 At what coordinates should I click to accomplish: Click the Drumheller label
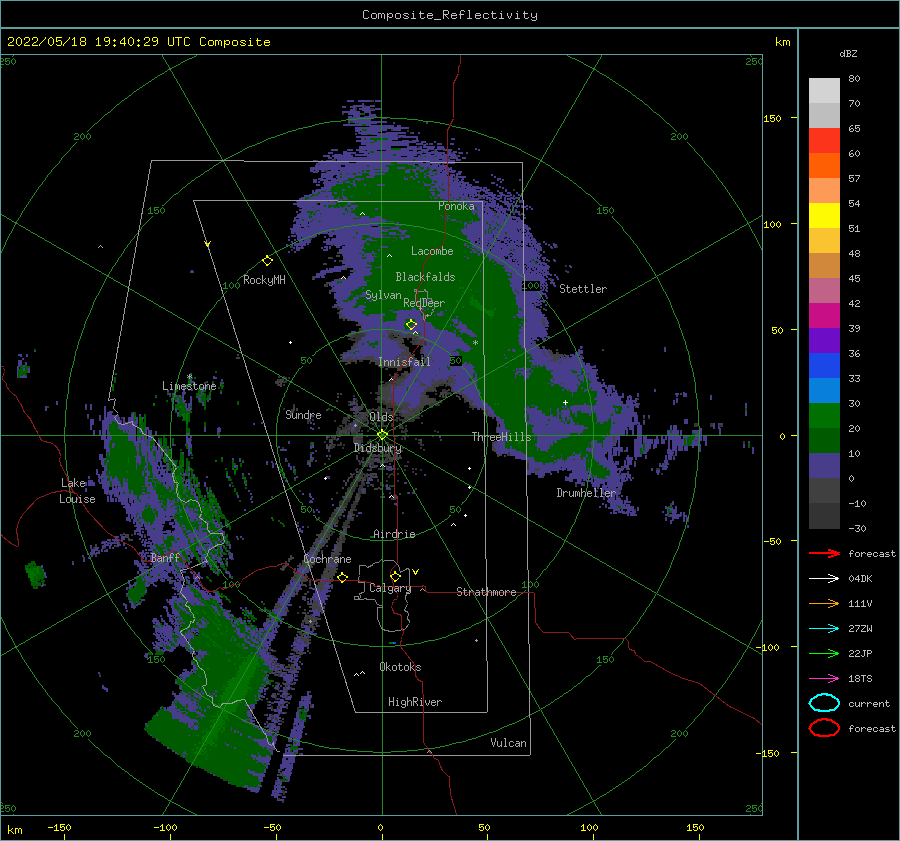(x=586, y=493)
